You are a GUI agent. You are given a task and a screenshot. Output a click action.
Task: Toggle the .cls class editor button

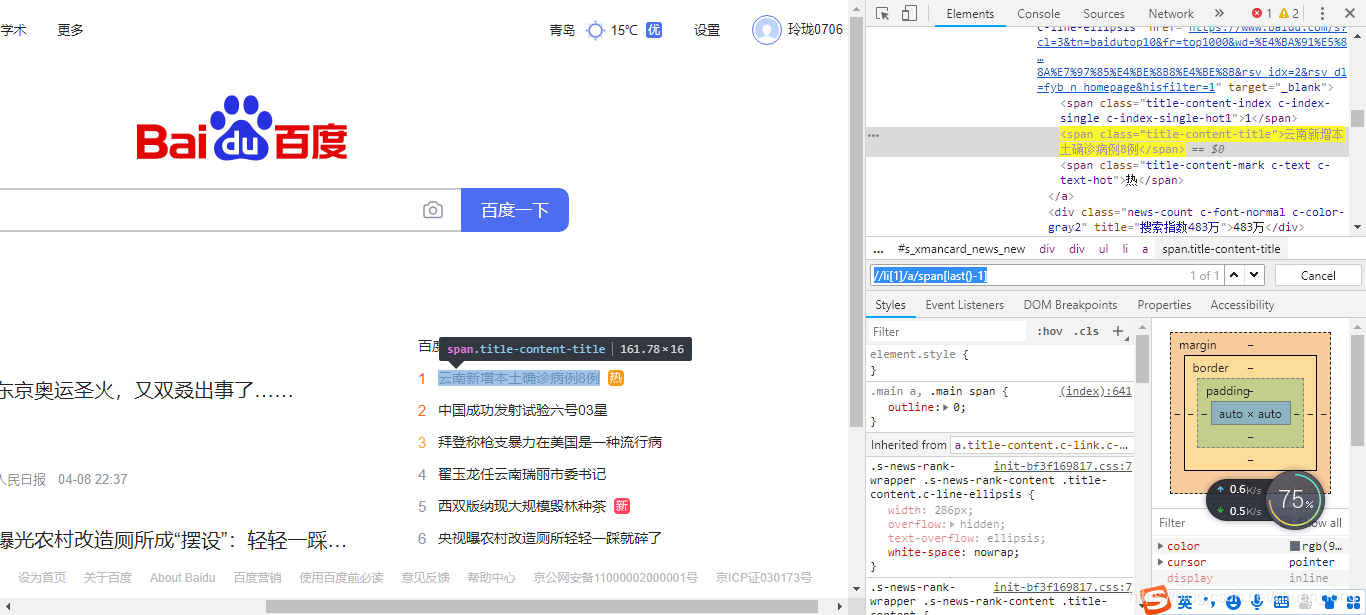pos(1086,331)
